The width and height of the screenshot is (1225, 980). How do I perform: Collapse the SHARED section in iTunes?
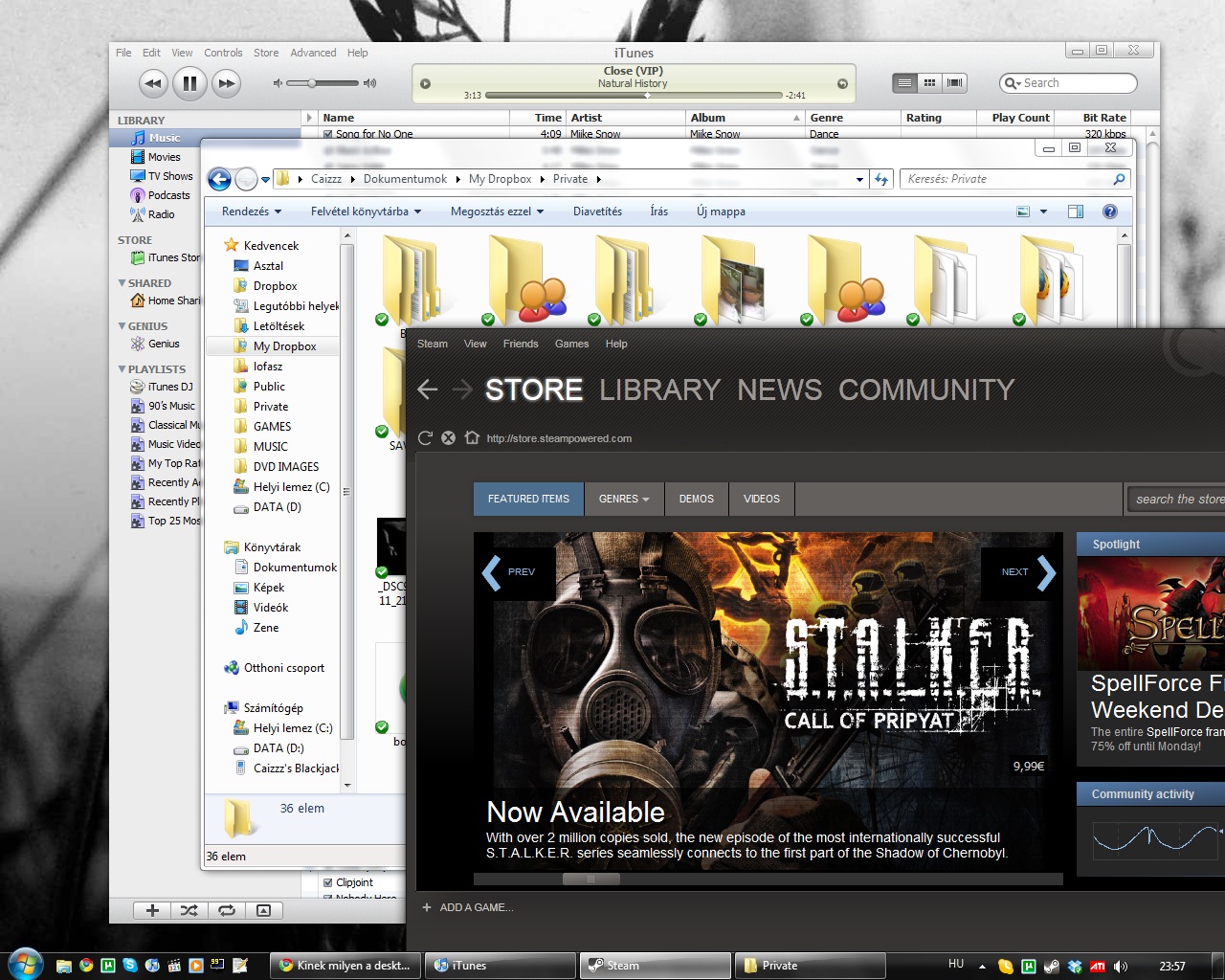[122, 283]
